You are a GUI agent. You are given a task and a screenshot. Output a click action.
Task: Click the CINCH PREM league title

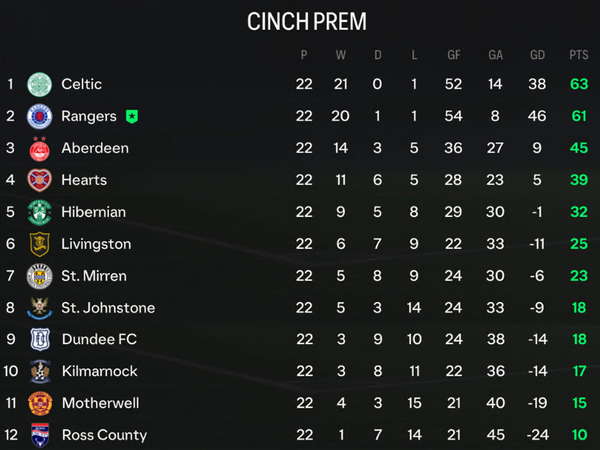[307, 21]
